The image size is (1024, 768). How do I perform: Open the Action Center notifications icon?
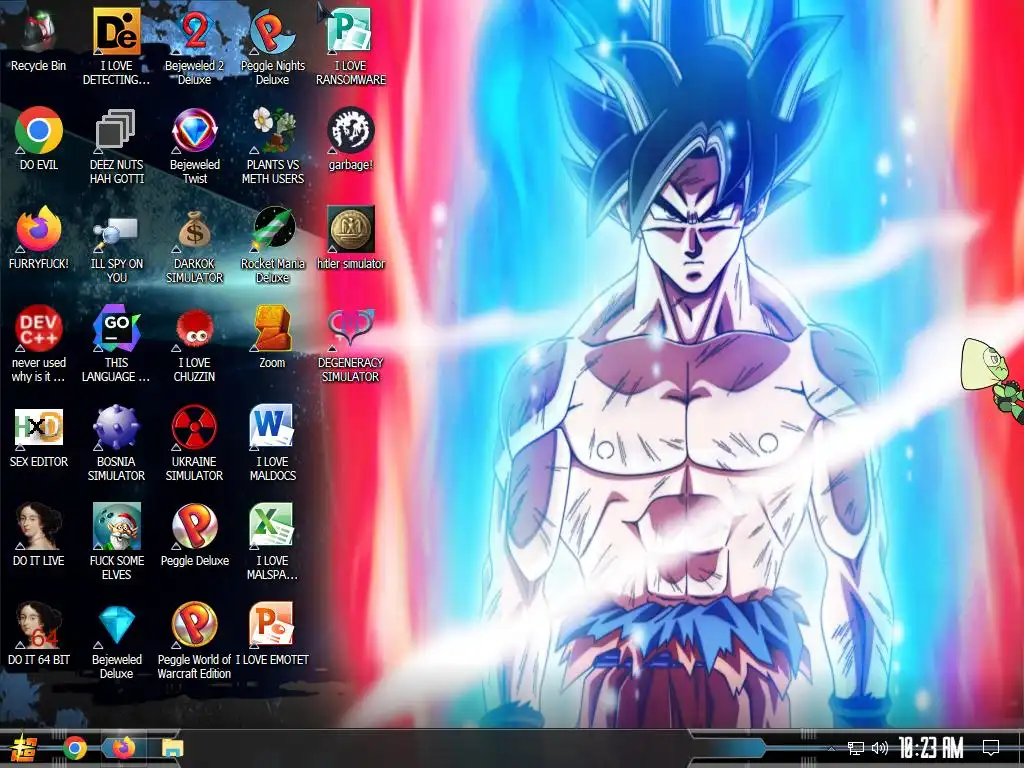click(991, 748)
